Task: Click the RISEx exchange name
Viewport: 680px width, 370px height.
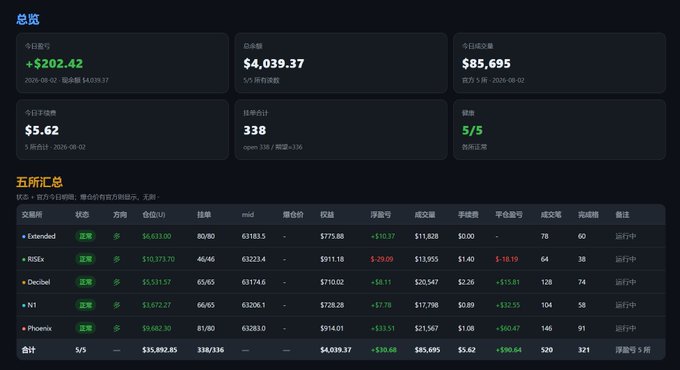Action: point(36,259)
